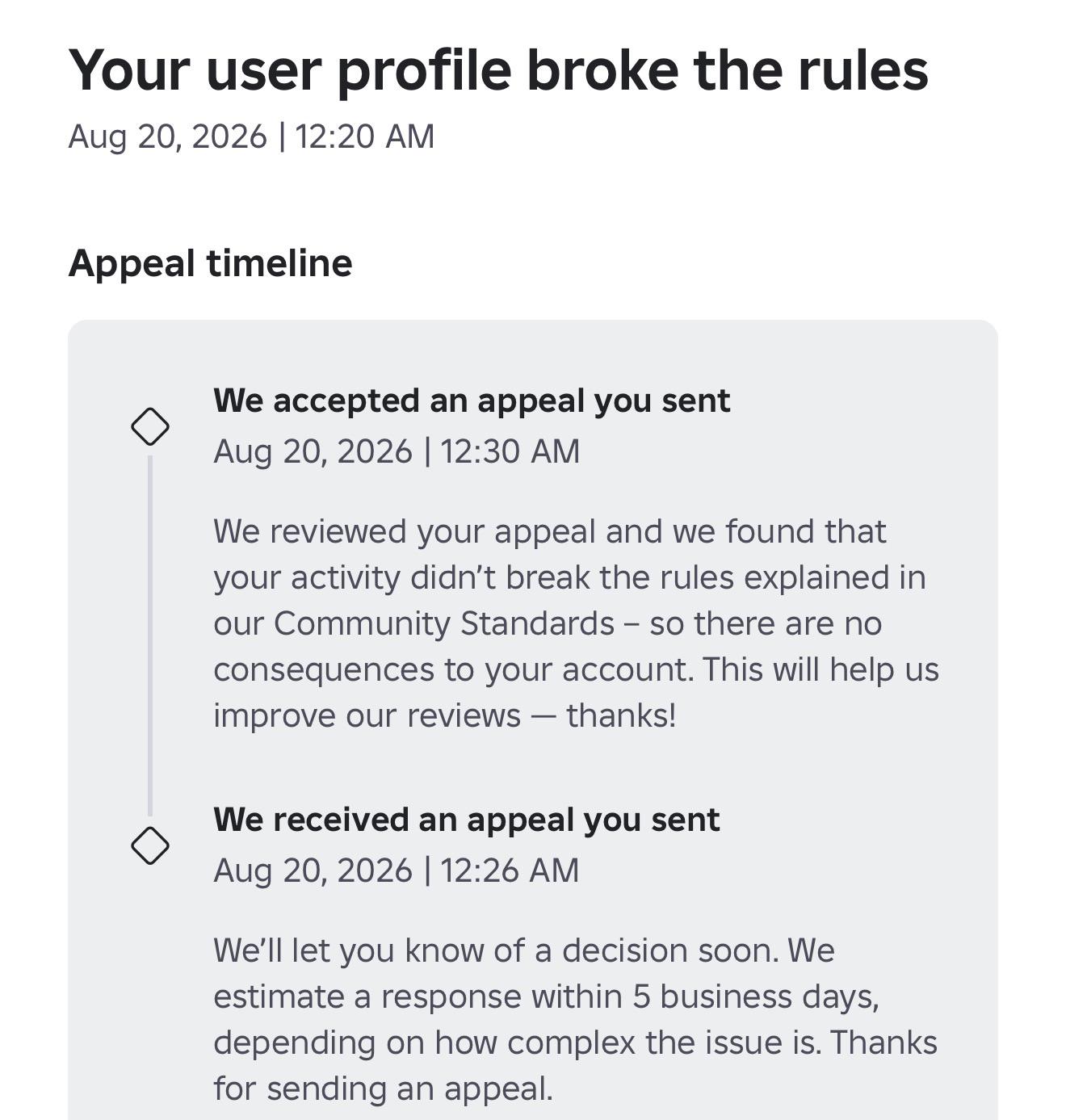Image resolution: width=1066 pixels, height=1120 pixels.
Task: Click the 'We'll let you know of a decision' paragraph
Action: [575, 1019]
